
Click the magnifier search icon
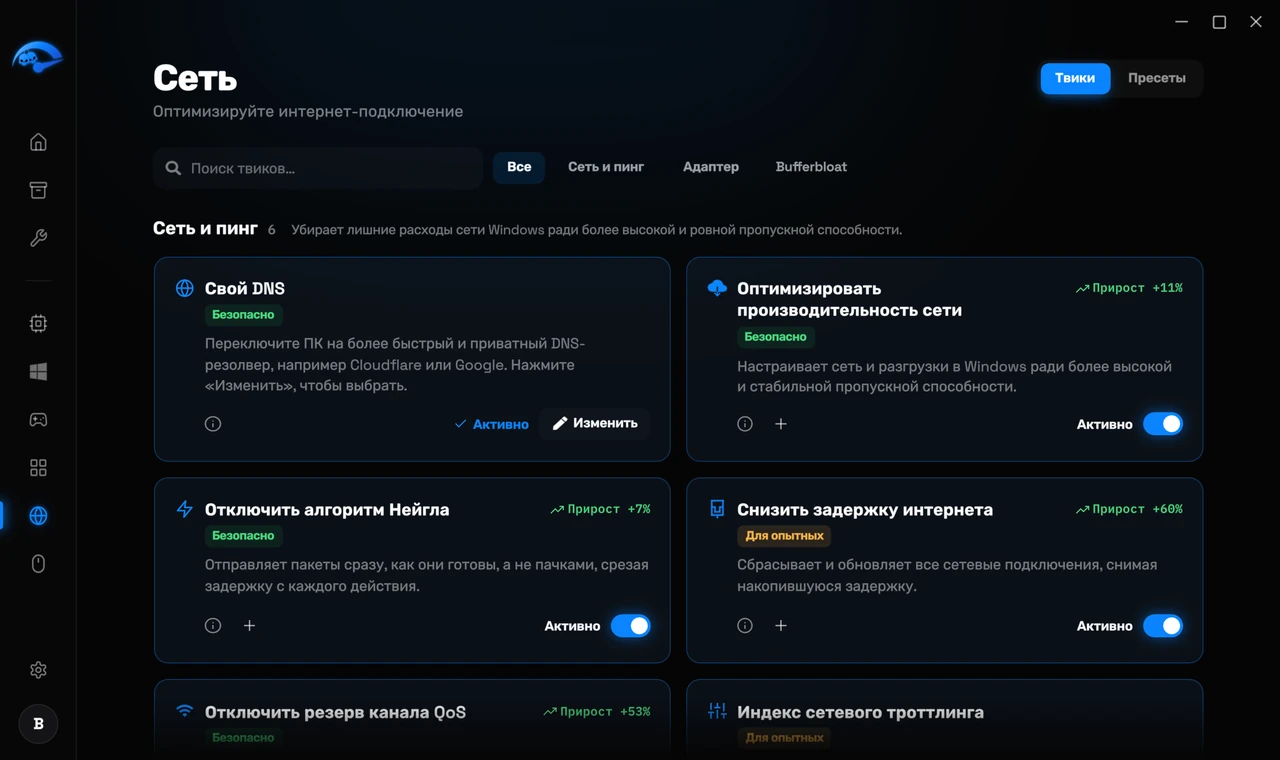(173, 168)
